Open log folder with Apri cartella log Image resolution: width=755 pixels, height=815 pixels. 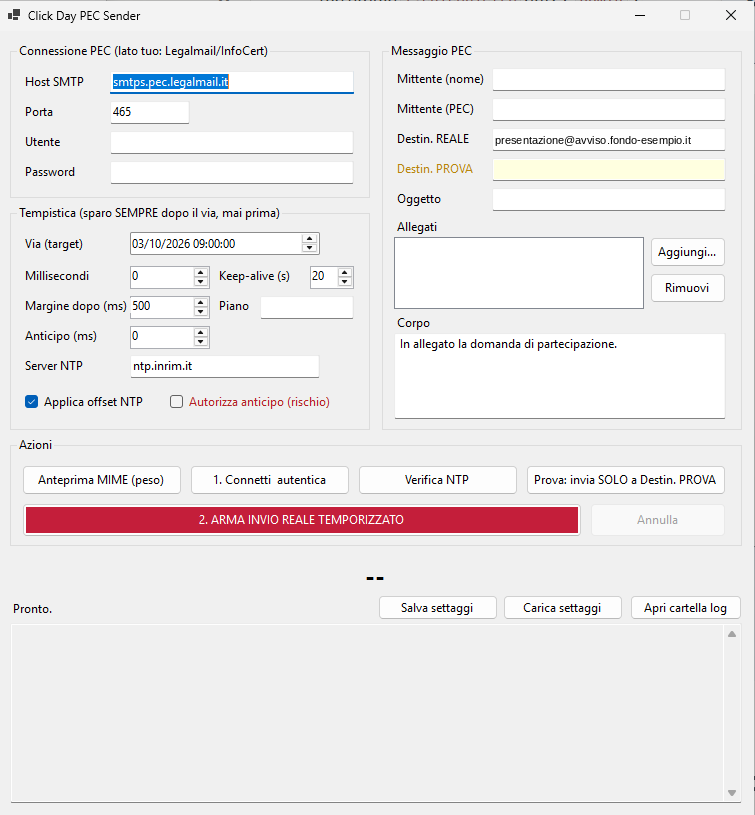pos(685,608)
